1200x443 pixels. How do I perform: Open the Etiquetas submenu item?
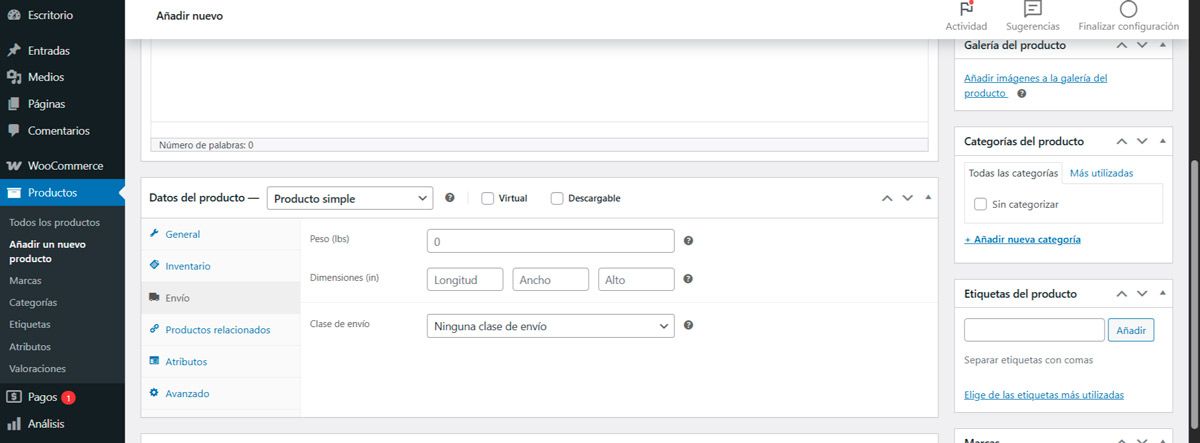click(29, 324)
